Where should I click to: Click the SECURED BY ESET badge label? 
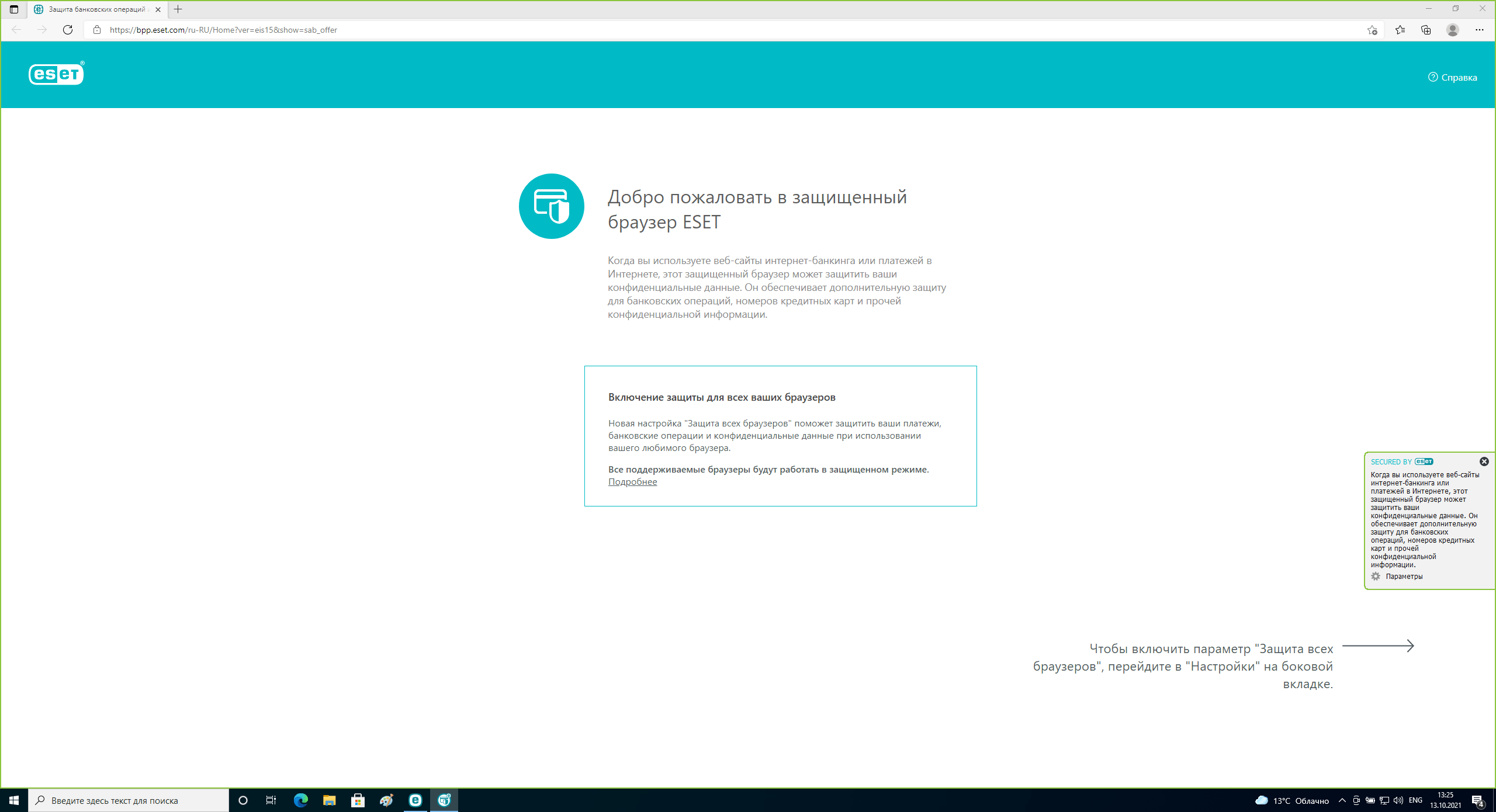click(1402, 461)
